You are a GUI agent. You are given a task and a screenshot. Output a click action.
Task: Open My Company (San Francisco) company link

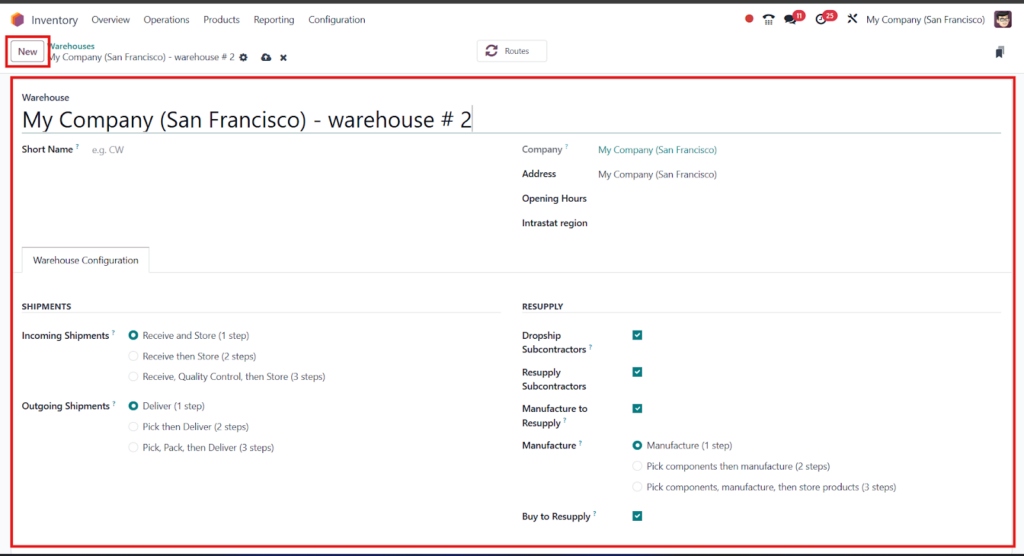pos(657,150)
